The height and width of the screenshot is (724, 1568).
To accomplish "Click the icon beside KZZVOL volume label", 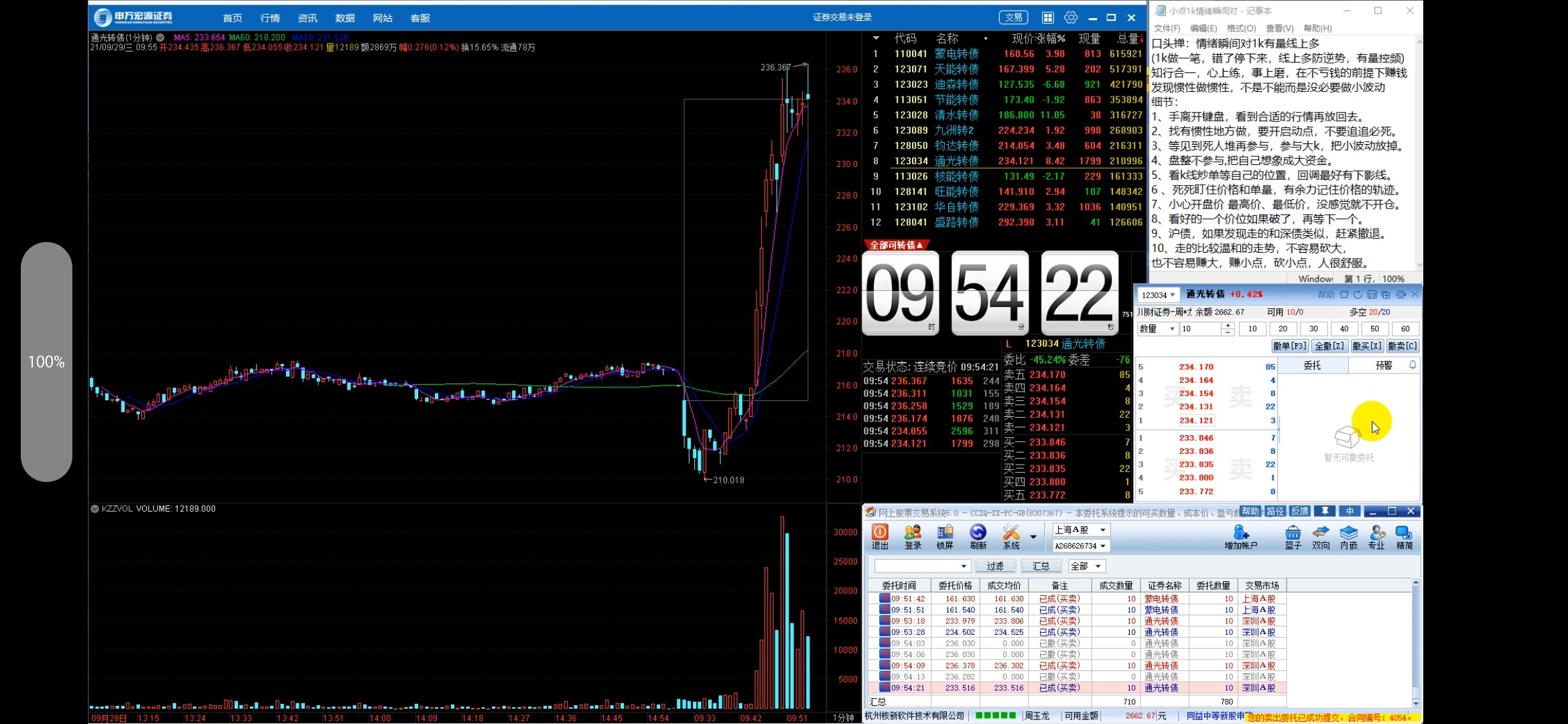I will coord(94,509).
